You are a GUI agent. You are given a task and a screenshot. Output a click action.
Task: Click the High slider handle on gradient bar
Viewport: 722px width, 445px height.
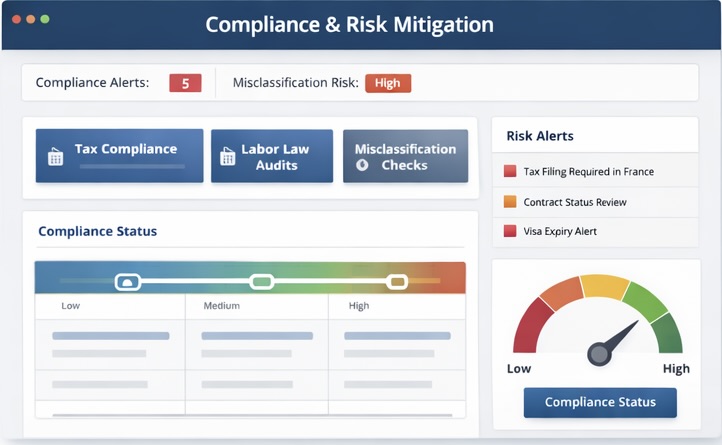[x=397, y=282]
